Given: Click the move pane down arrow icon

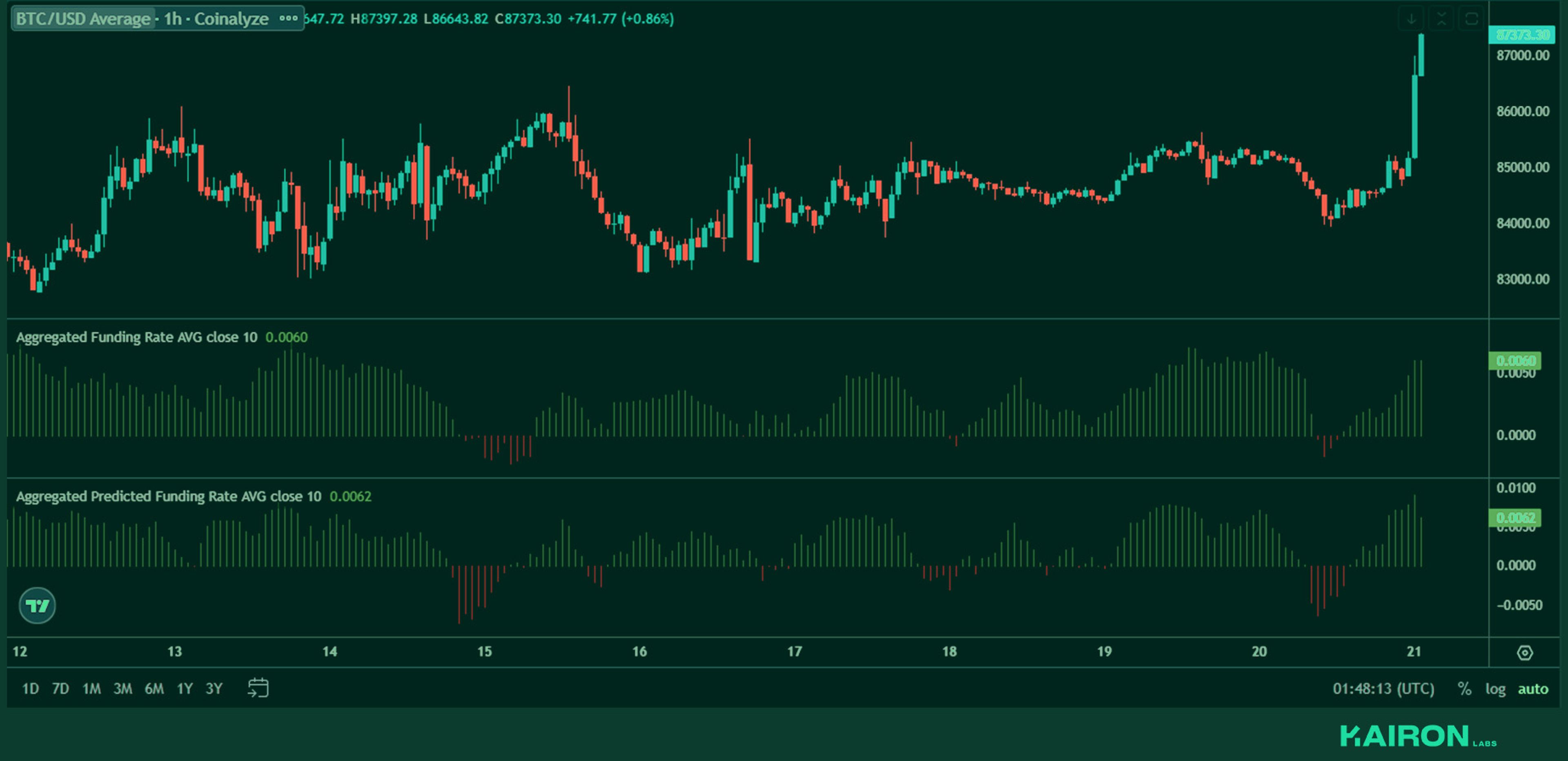Looking at the screenshot, I should coord(1412,19).
